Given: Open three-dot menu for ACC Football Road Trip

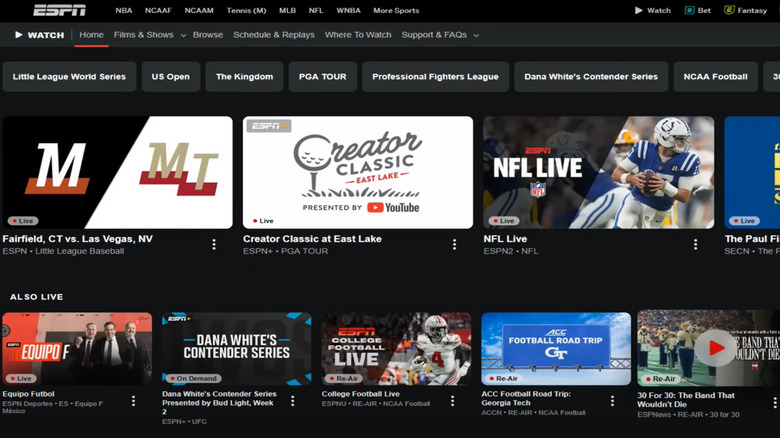Looking at the screenshot, I should [613, 401].
